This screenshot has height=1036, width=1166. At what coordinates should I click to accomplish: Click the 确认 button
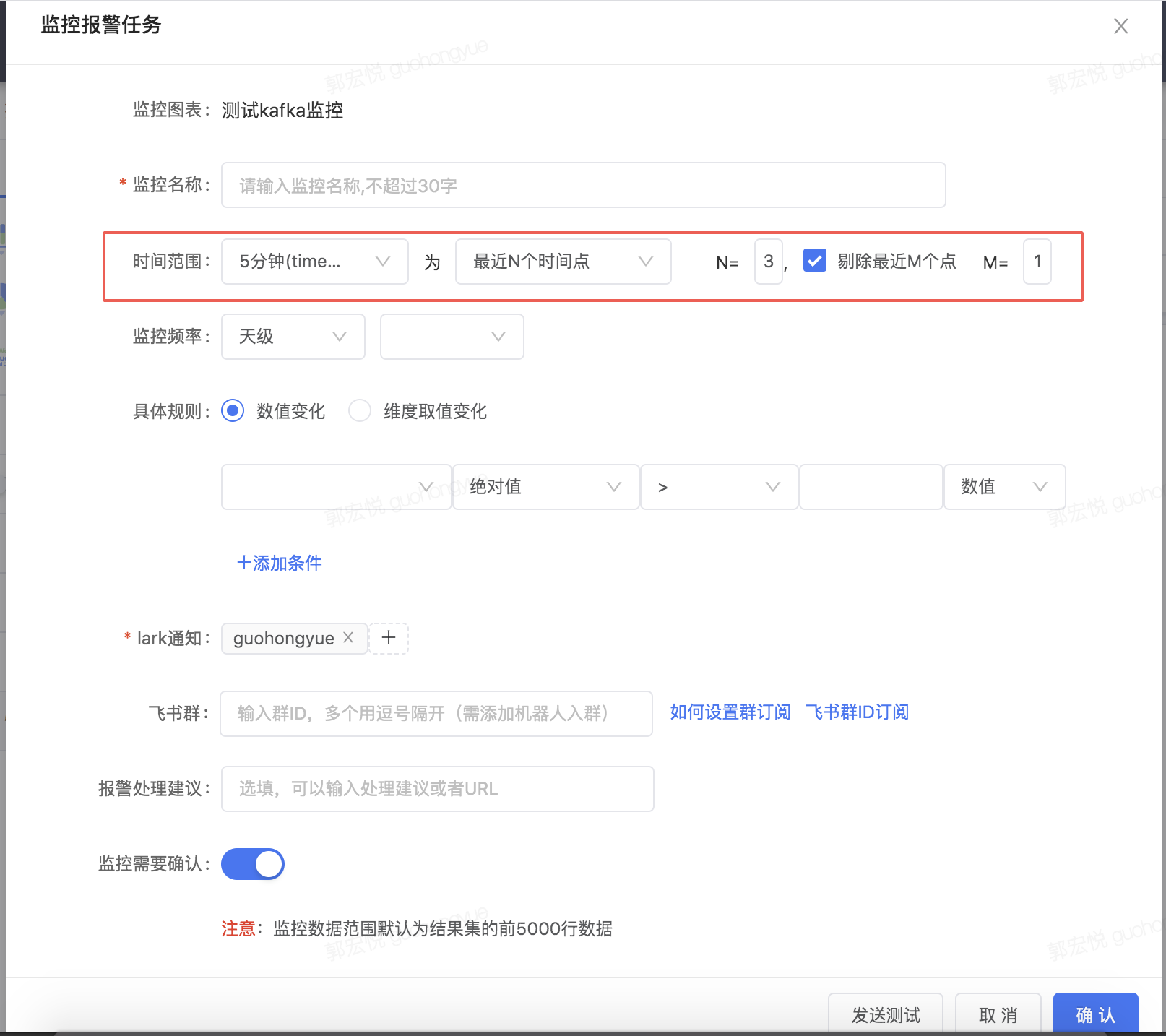pos(1096,1014)
